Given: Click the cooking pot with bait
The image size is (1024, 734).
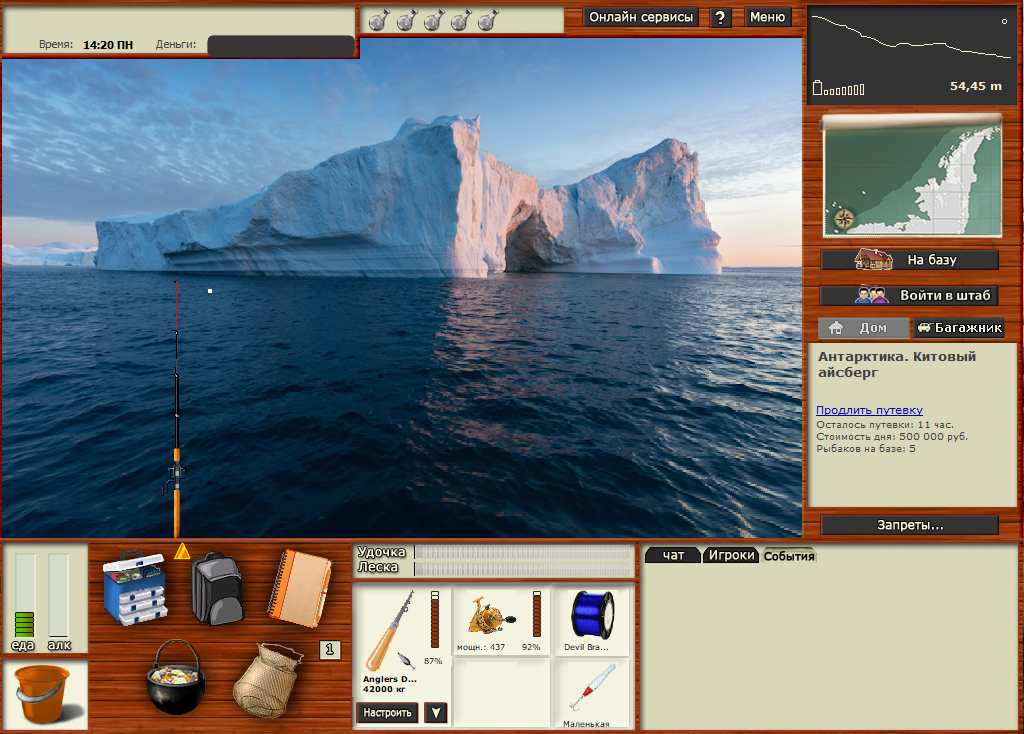Looking at the screenshot, I should [175, 678].
